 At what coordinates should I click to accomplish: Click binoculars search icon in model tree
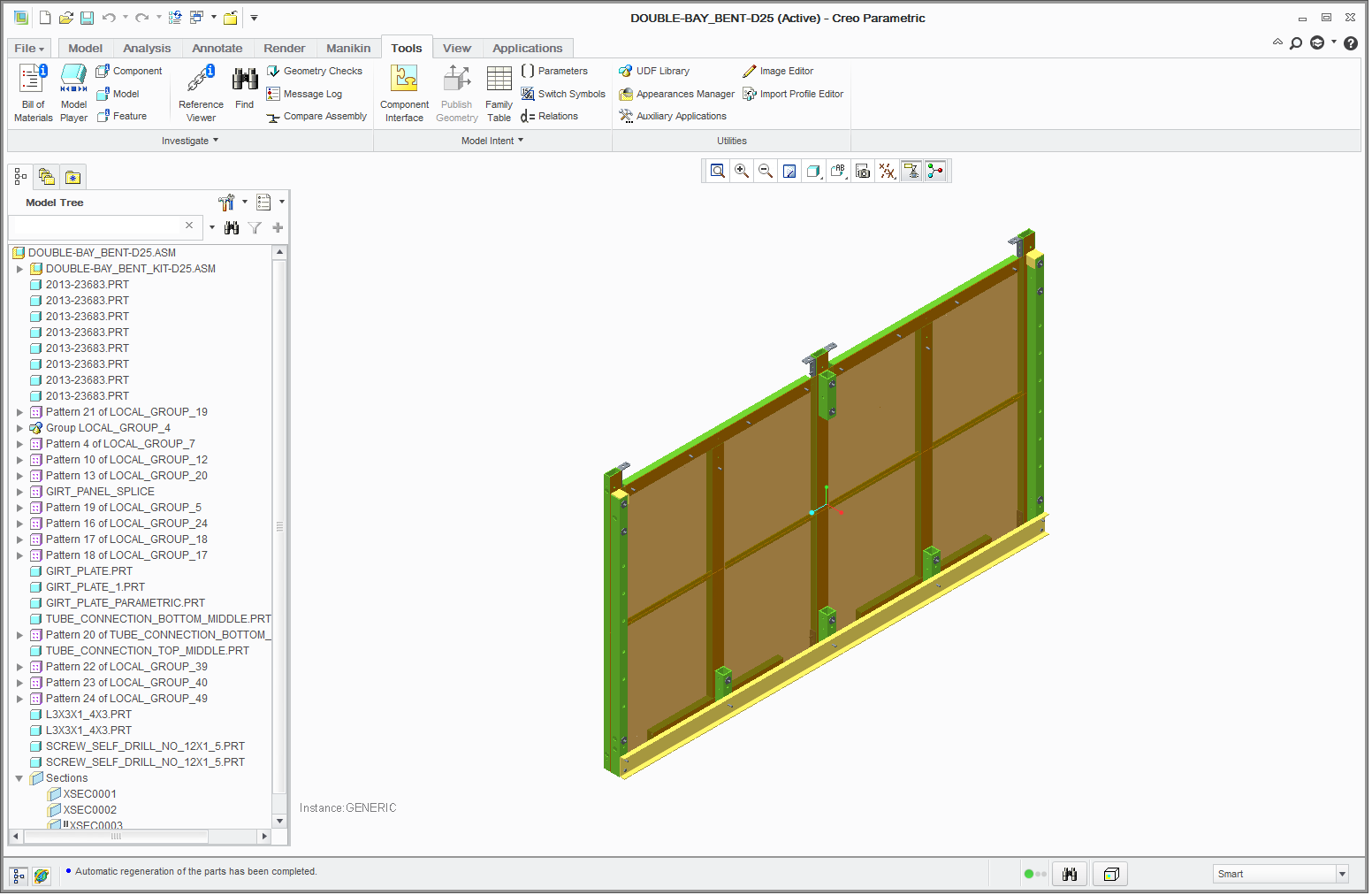[x=232, y=227]
